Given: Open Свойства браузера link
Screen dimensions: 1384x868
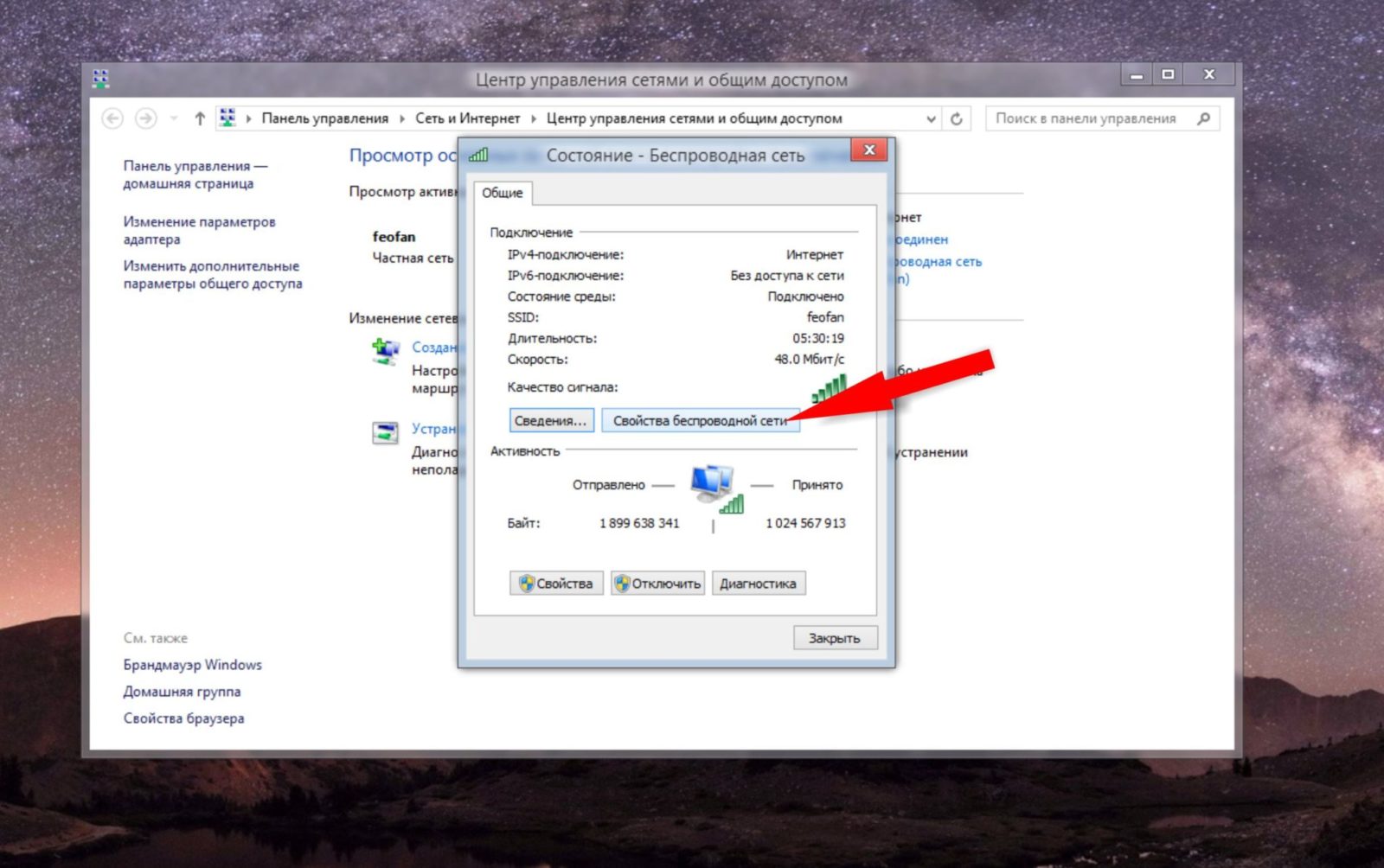Looking at the screenshot, I should (183, 718).
